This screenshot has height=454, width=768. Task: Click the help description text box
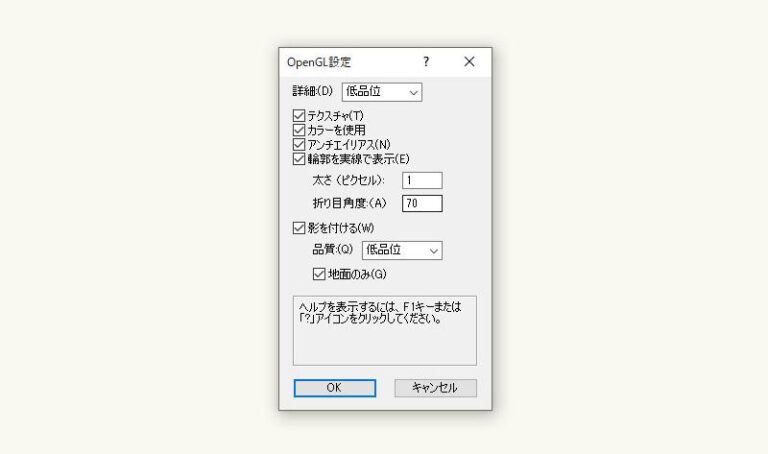point(384,331)
